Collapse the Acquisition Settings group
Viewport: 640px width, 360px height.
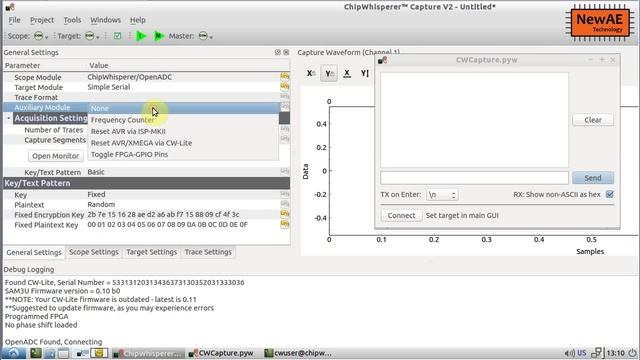coord(9,118)
